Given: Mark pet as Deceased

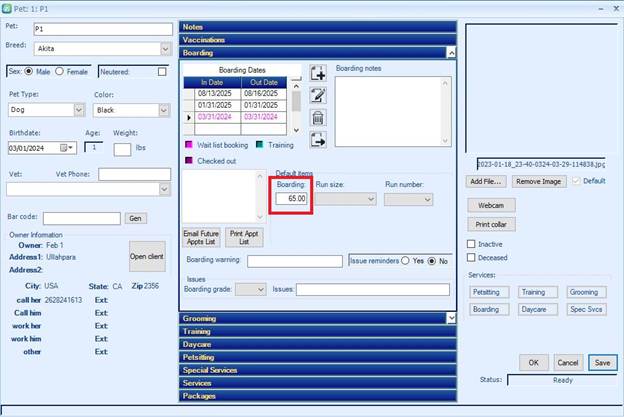Looking at the screenshot, I should [472, 257].
